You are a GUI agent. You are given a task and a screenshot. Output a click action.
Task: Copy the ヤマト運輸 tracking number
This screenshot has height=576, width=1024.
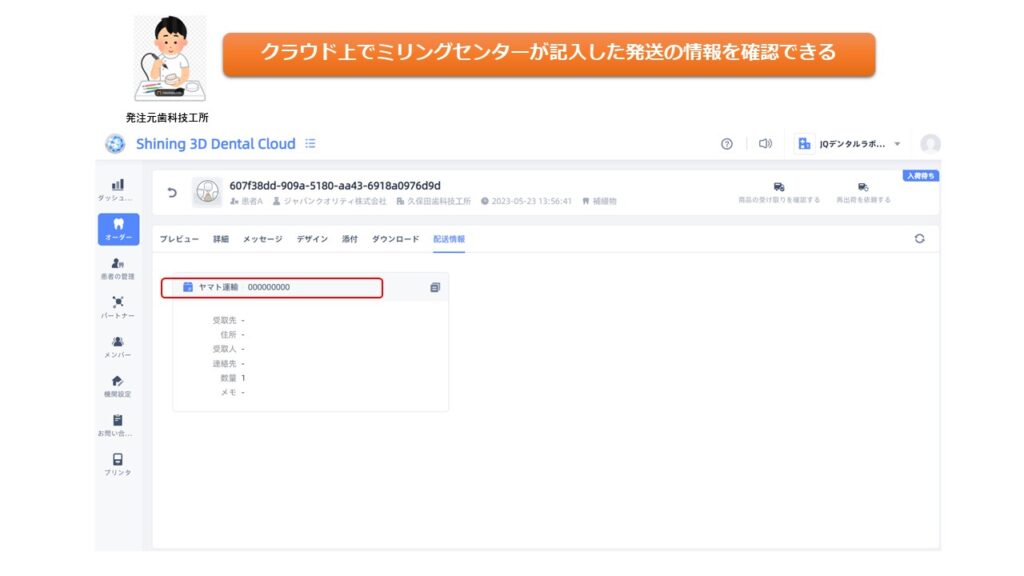[x=435, y=288]
